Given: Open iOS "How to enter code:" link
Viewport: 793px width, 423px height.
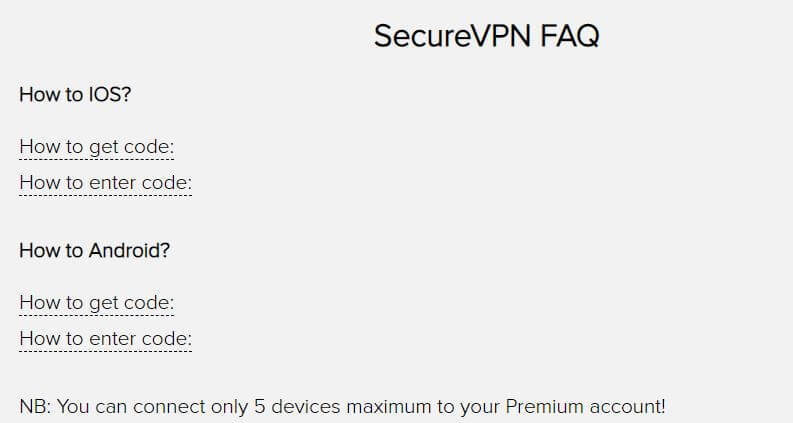Looking at the screenshot, I should pyautogui.click(x=106, y=183).
